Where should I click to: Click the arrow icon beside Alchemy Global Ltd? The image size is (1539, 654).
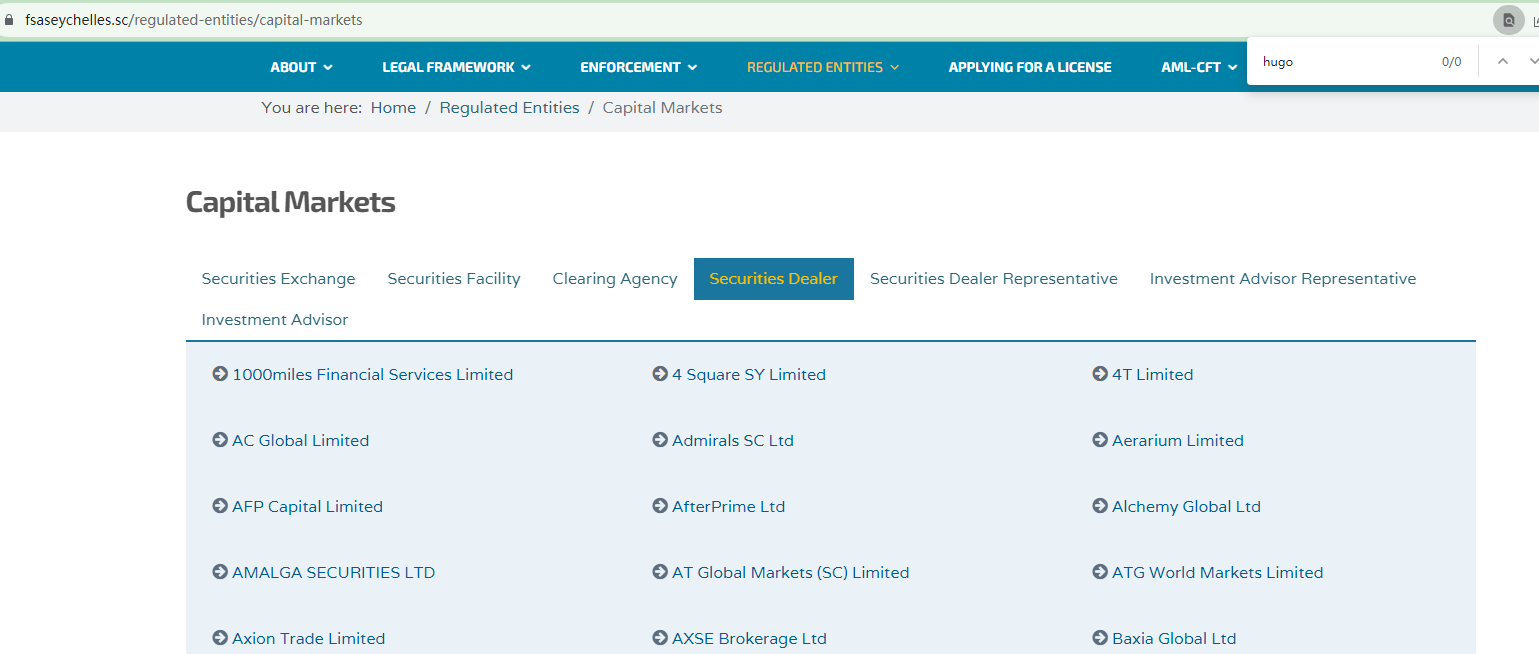tap(1100, 506)
